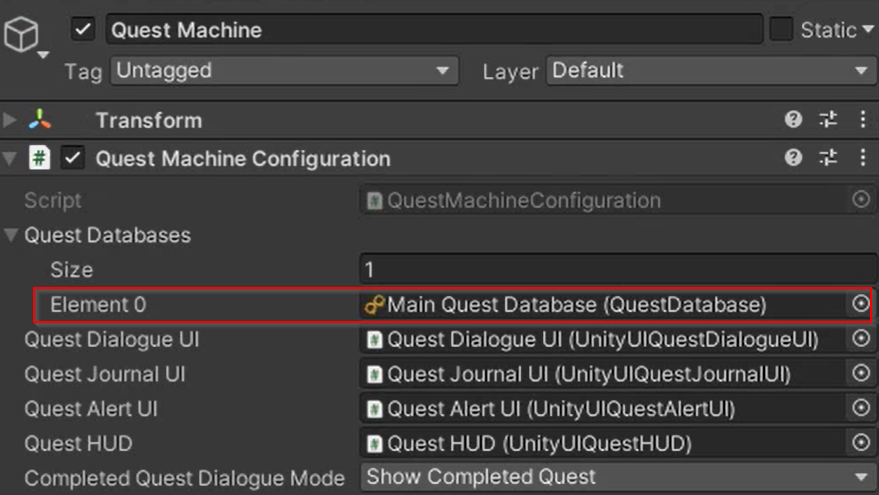Screen dimensions: 879x495
Task: Click the Quest Journal UI label
Action: click(105, 374)
